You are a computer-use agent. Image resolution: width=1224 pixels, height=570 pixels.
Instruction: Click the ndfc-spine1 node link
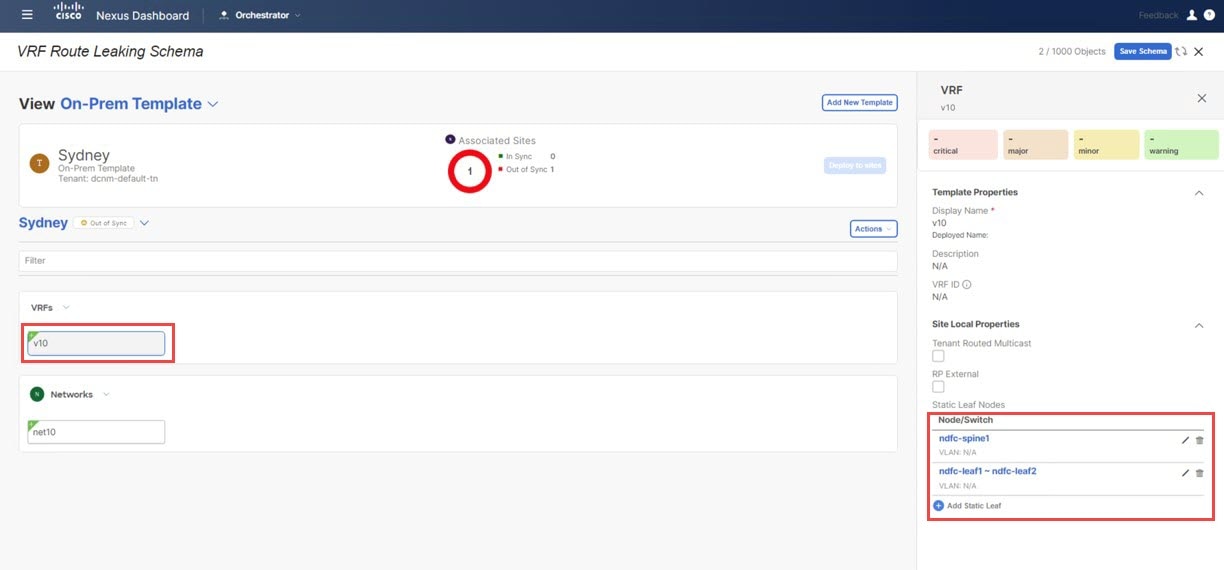point(964,438)
